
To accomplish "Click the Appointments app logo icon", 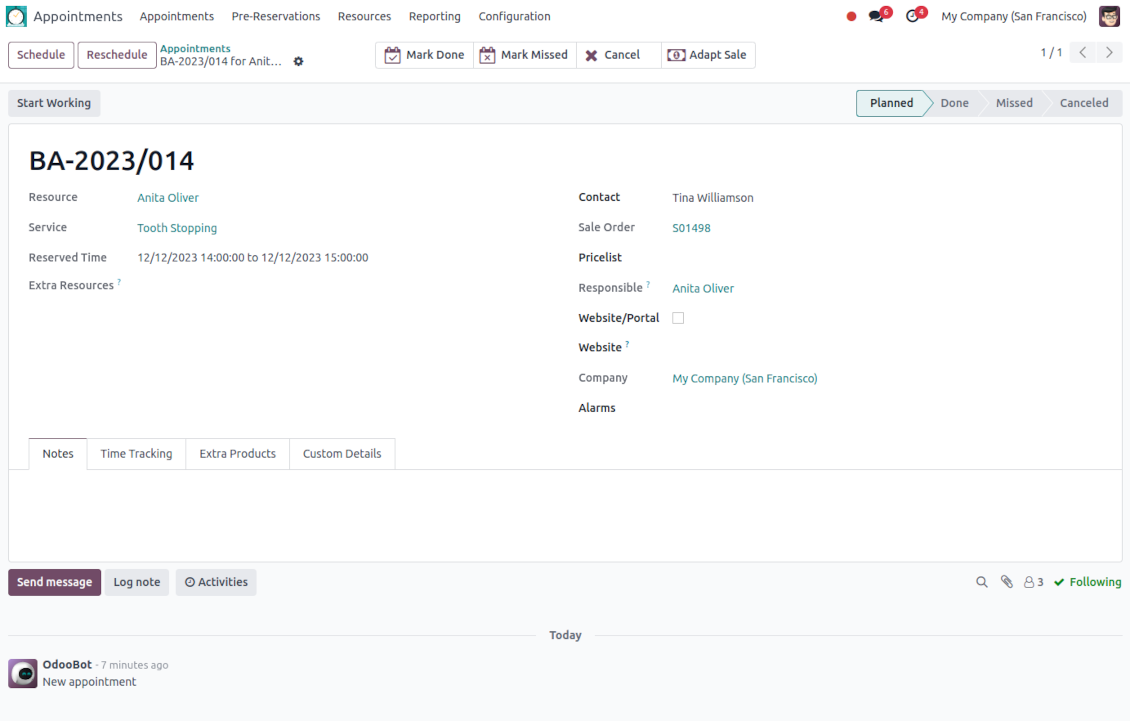I will tap(17, 17).
